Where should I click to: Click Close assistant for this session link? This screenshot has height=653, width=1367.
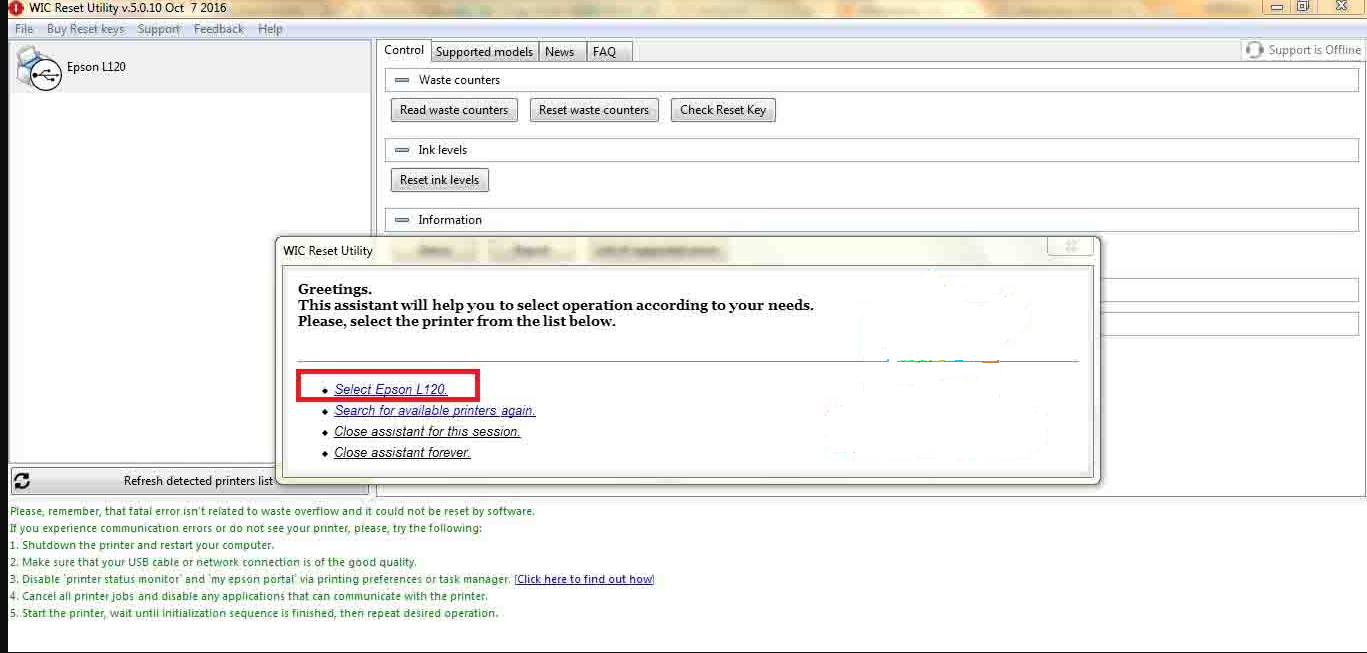point(427,432)
